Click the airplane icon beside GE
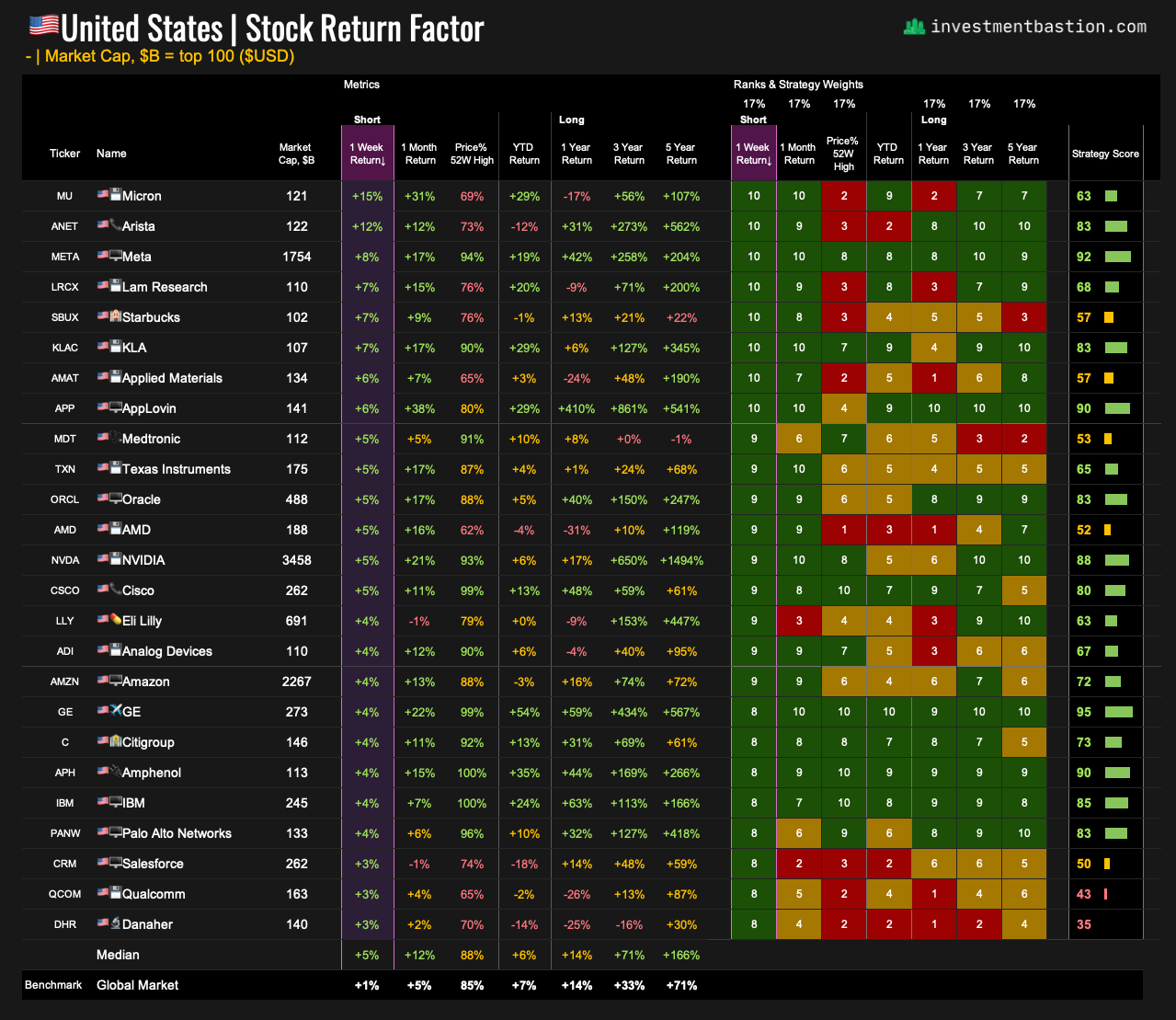This screenshot has height=1020, width=1176. click(116, 711)
